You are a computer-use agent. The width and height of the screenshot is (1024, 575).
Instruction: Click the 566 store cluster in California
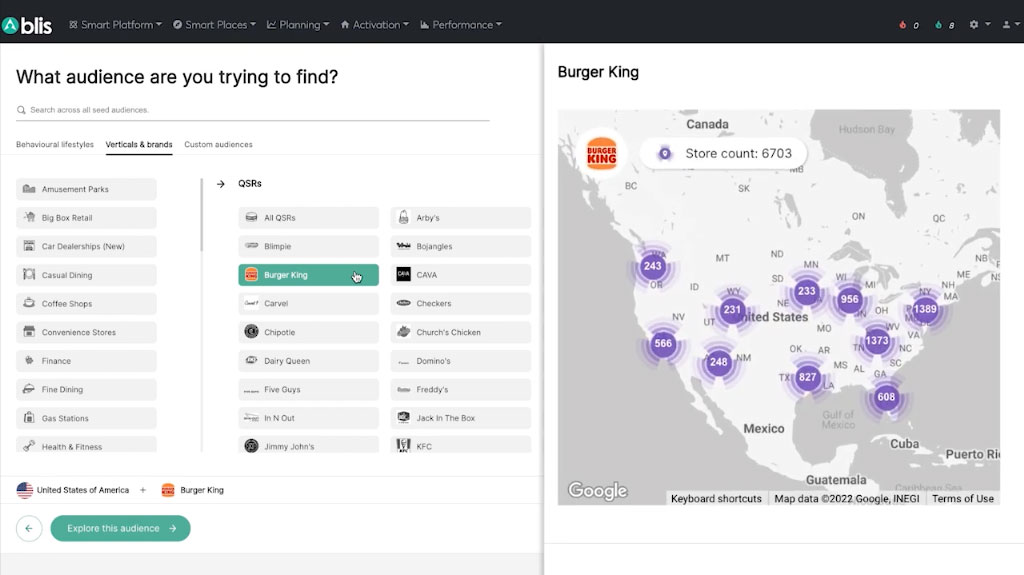point(663,344)
